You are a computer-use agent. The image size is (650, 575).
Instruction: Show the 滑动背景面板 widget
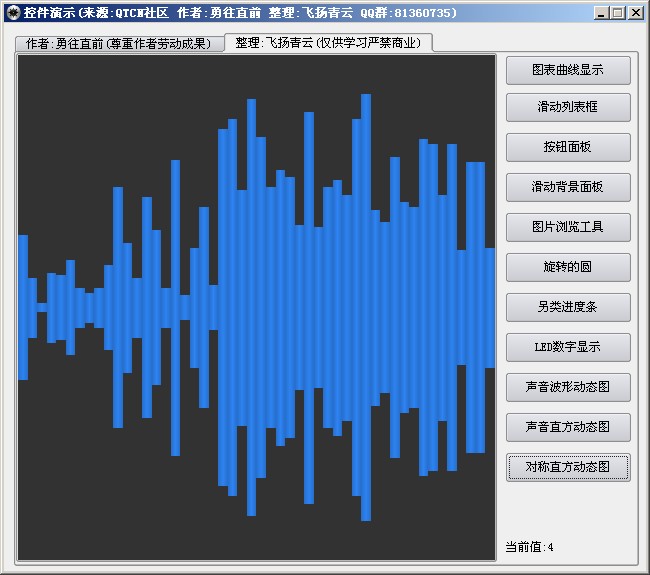coord(568,187)
